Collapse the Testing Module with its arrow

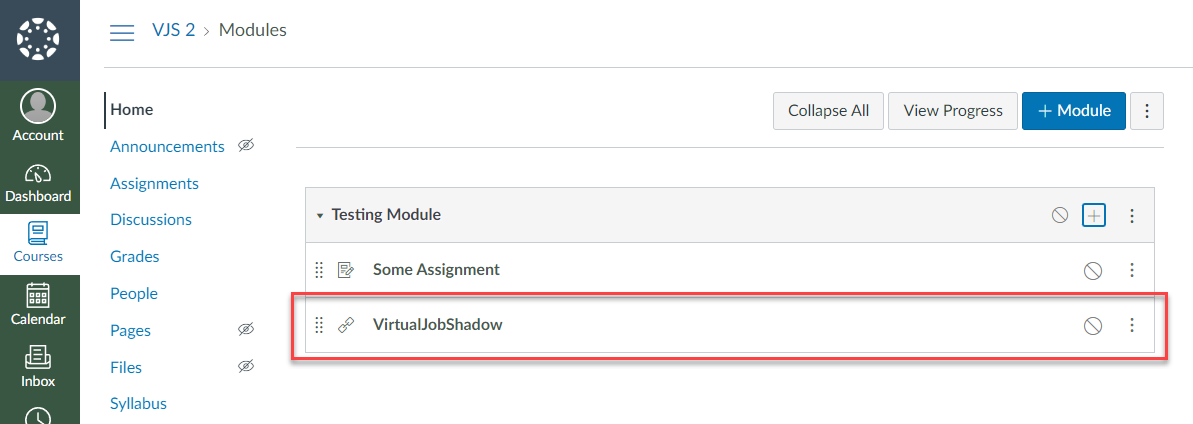click(320, 216)
